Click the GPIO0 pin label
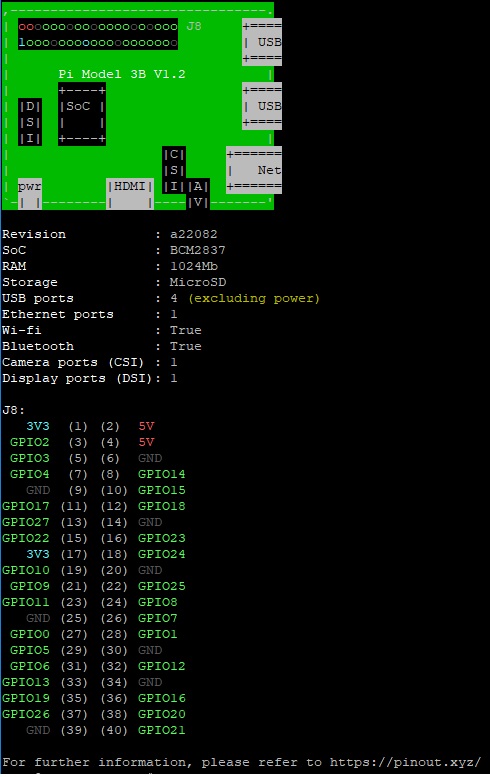Screen dimensions: 490x777 [30, 634]
